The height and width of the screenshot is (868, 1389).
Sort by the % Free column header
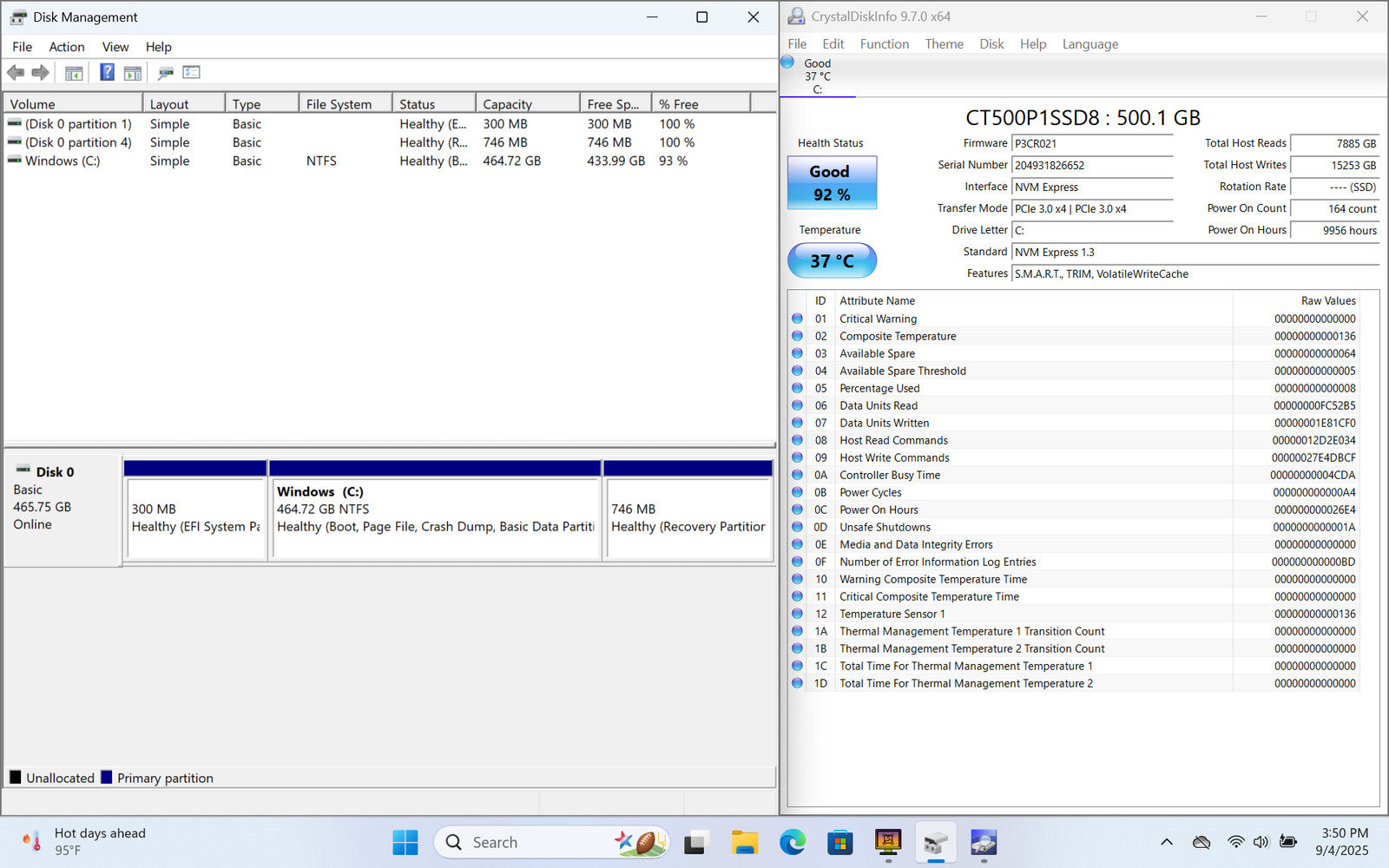[x=701, y=103]
